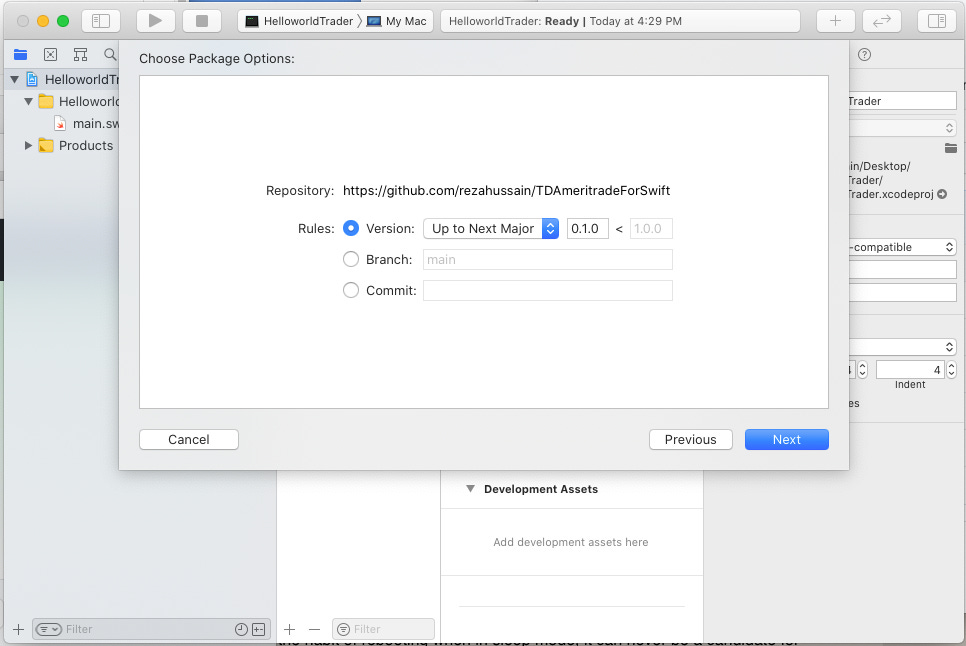Add a new file with the navigator plus button
This screenshot has width=966, height=646.
(x=18, y=629)
